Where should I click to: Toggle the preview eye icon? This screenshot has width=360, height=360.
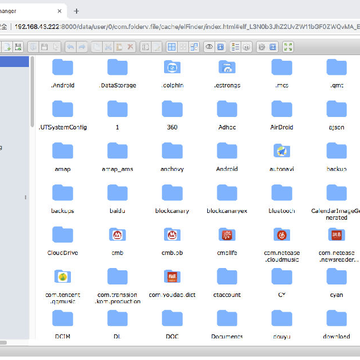point(209,47)
